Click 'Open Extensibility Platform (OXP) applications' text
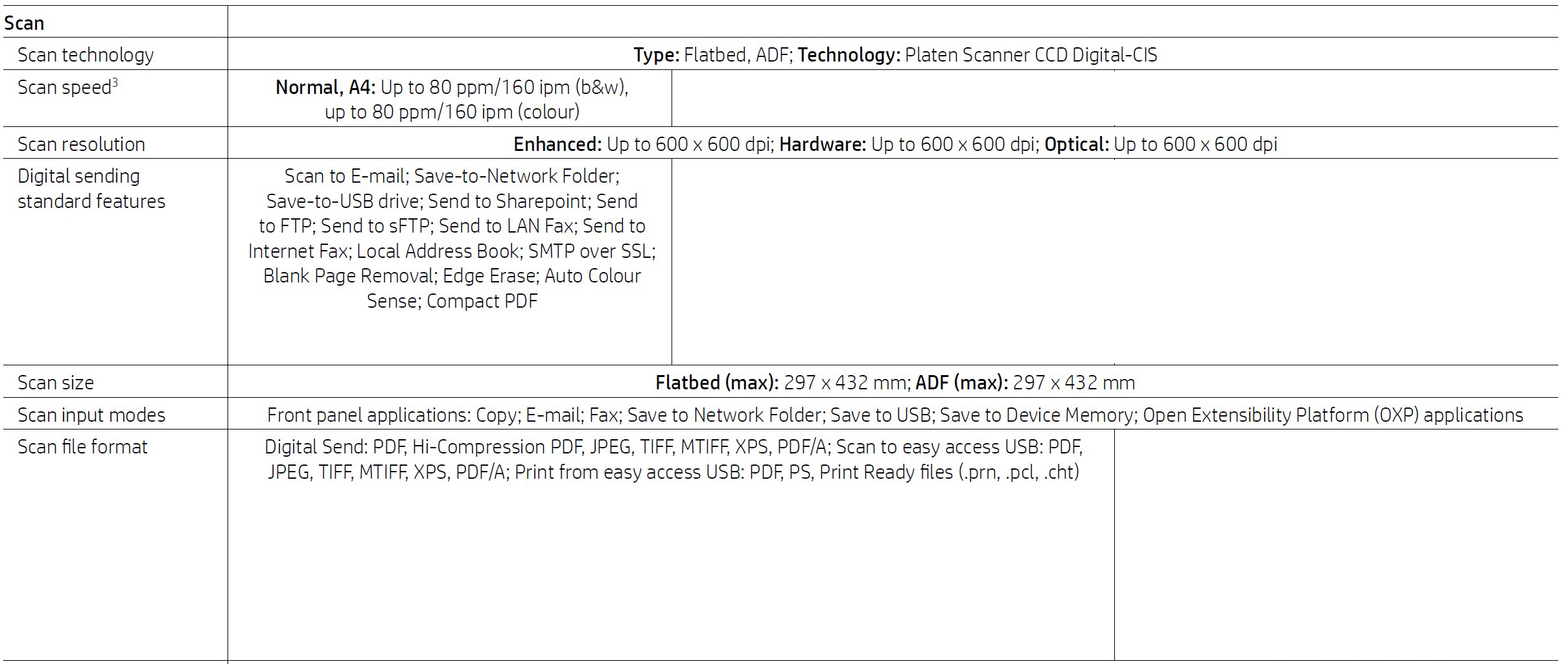 pos(1333,415)
